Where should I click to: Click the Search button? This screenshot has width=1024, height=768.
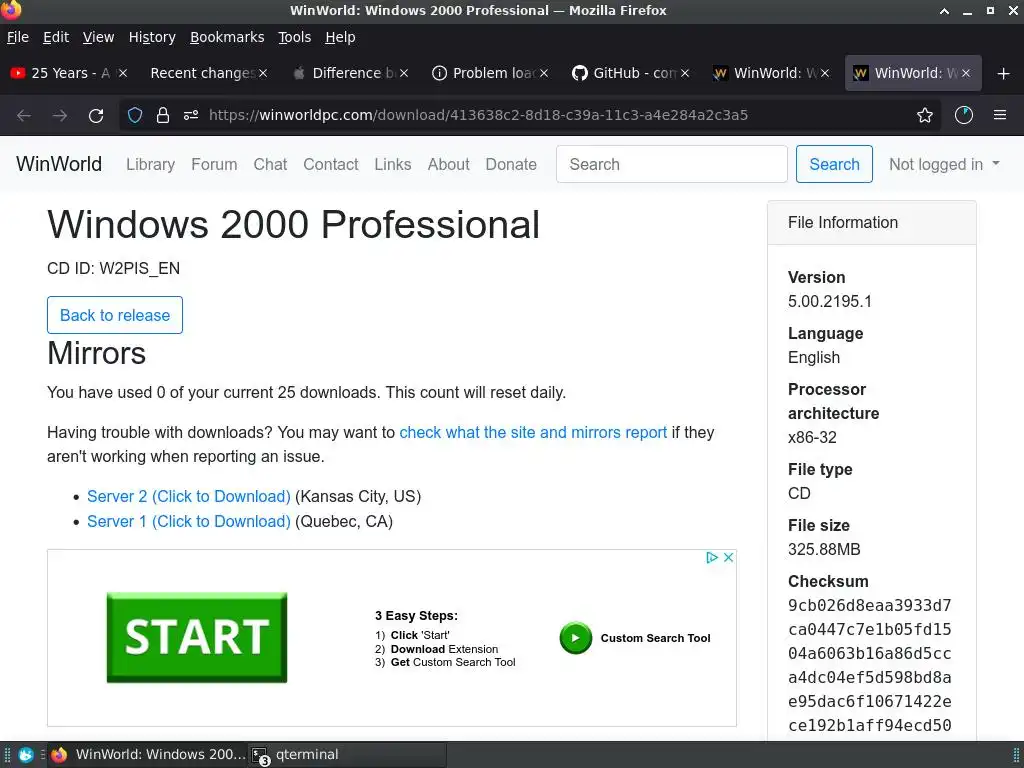(834, 165)
